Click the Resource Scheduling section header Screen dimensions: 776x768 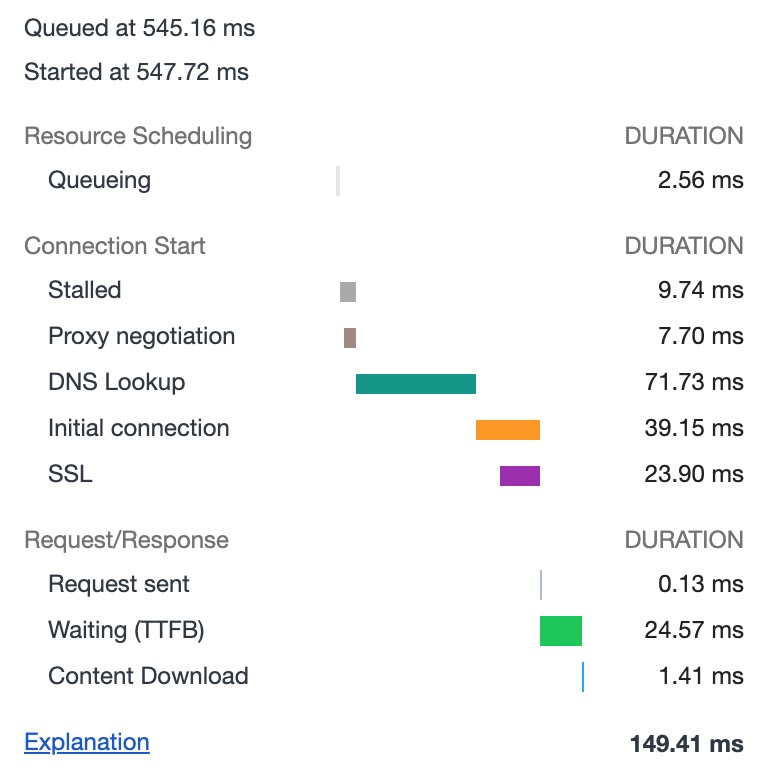[x=138, y=136]
